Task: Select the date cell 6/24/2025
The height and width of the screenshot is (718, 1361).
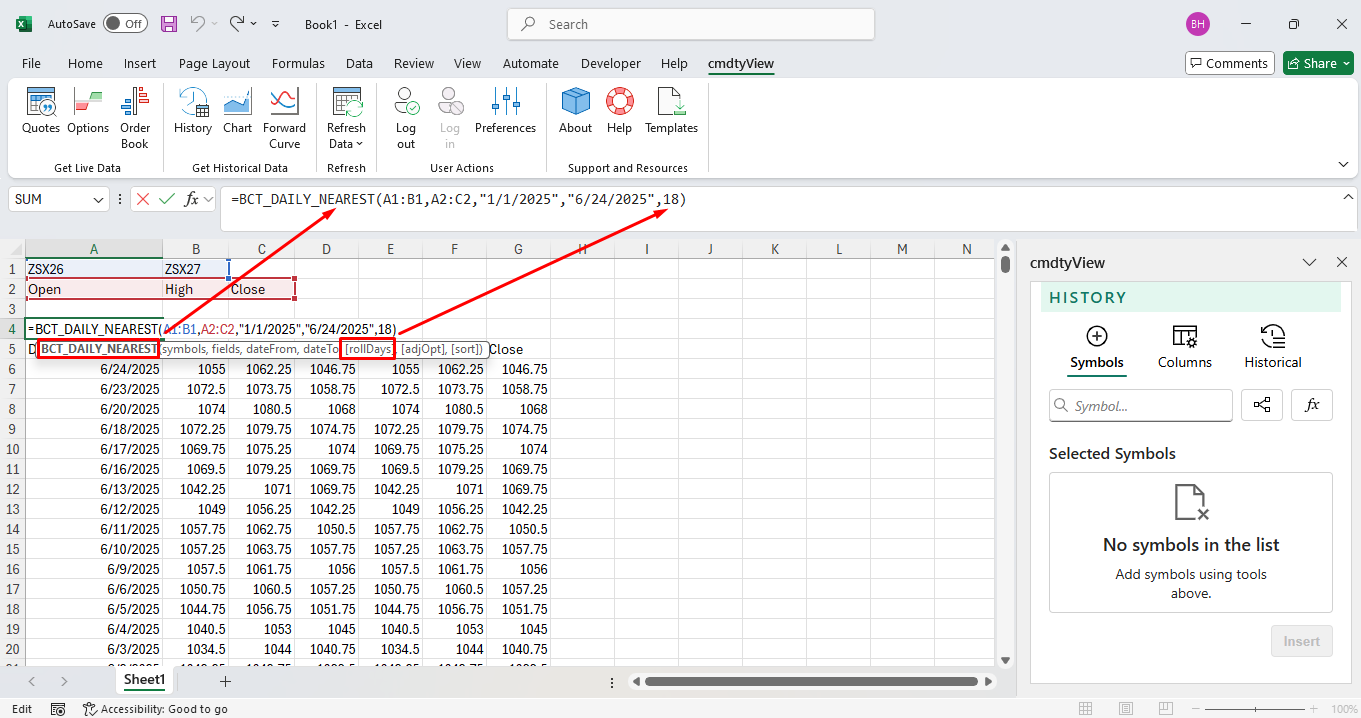Action: (x=94, y=369)
